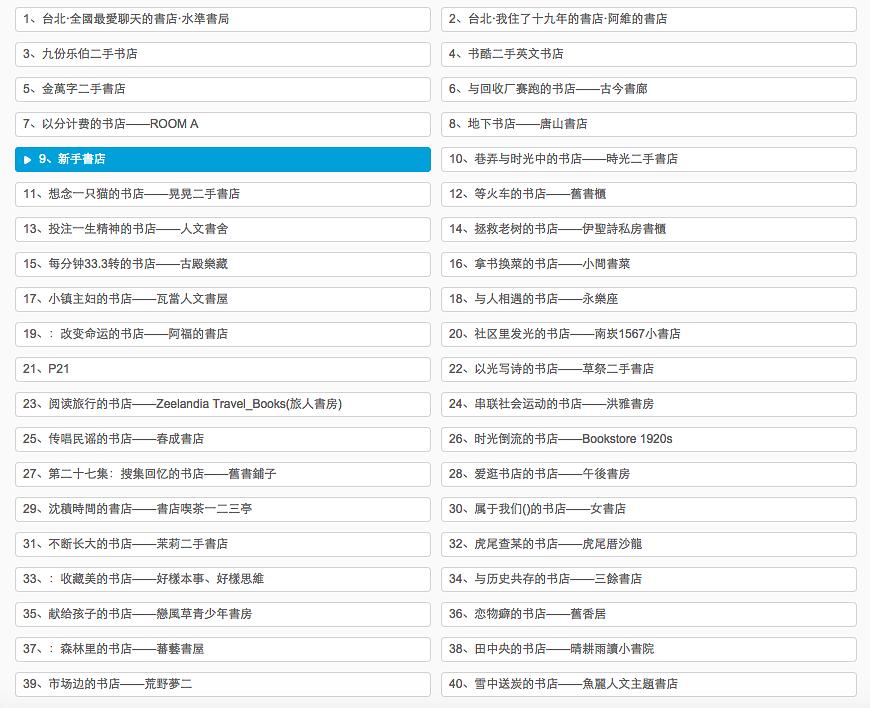This screenshot has width=870, height=708.
Task: Open episode 36 舊香居
Action: coord(649,614)
